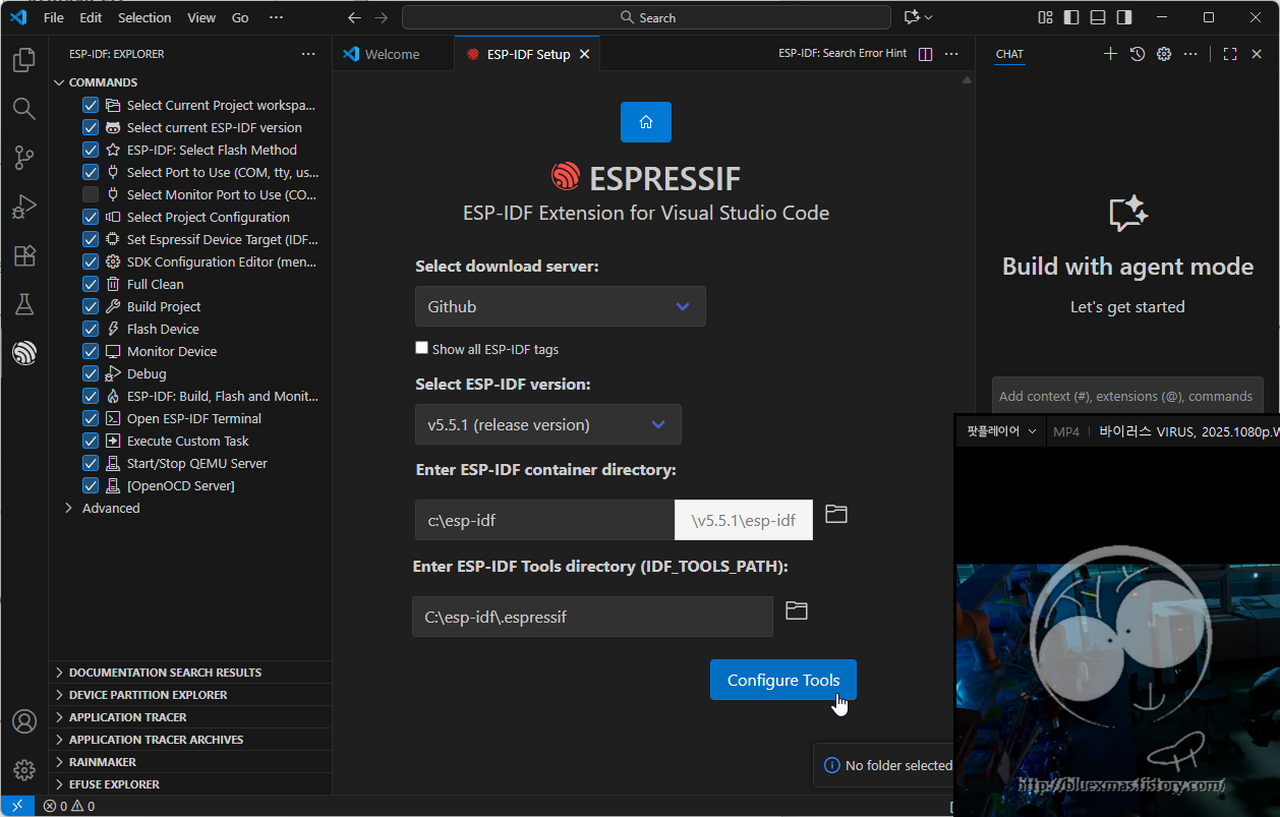
Task: Show chat history clock icon
Action: (x=1137, y=54)
